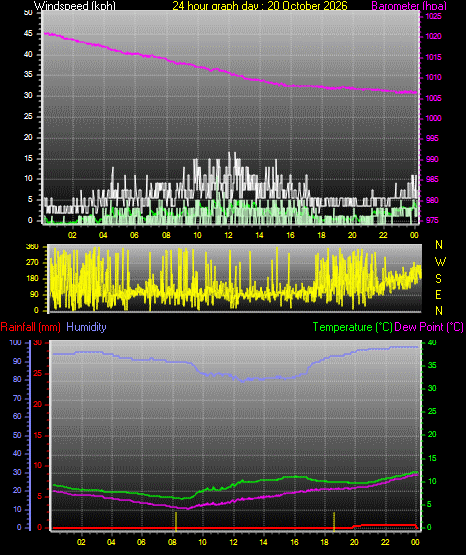Click the "10" hour label under the temperature graph

(x=202, y=542)
